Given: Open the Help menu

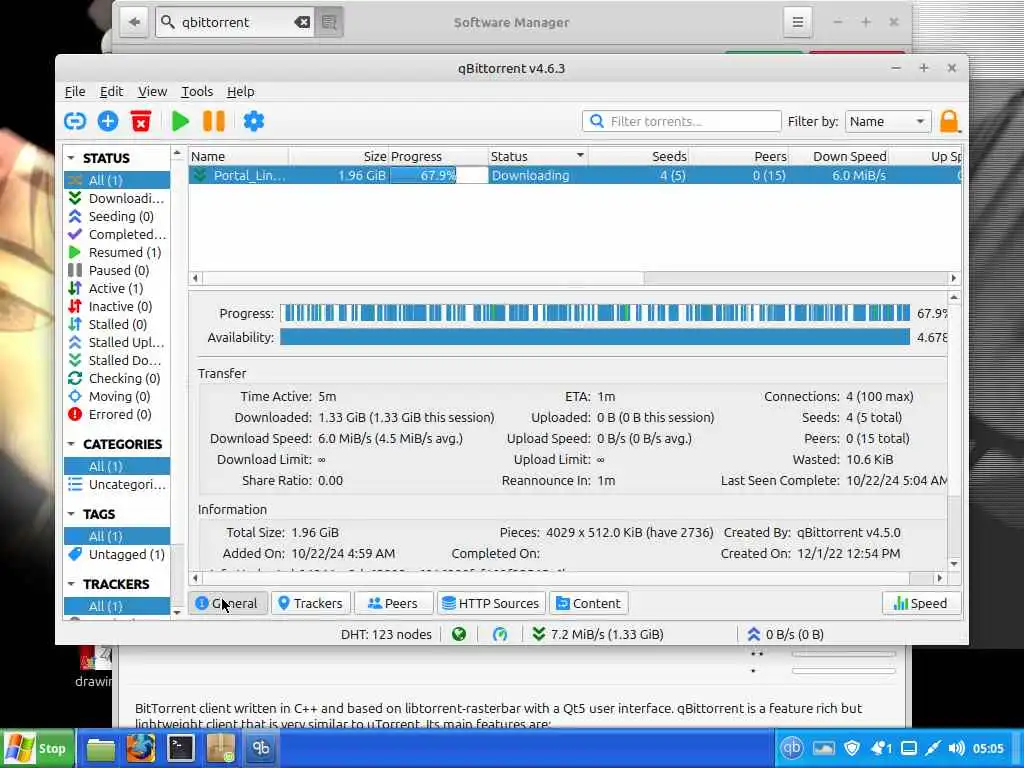Looking at the screenshot, I should pos(240,91).
